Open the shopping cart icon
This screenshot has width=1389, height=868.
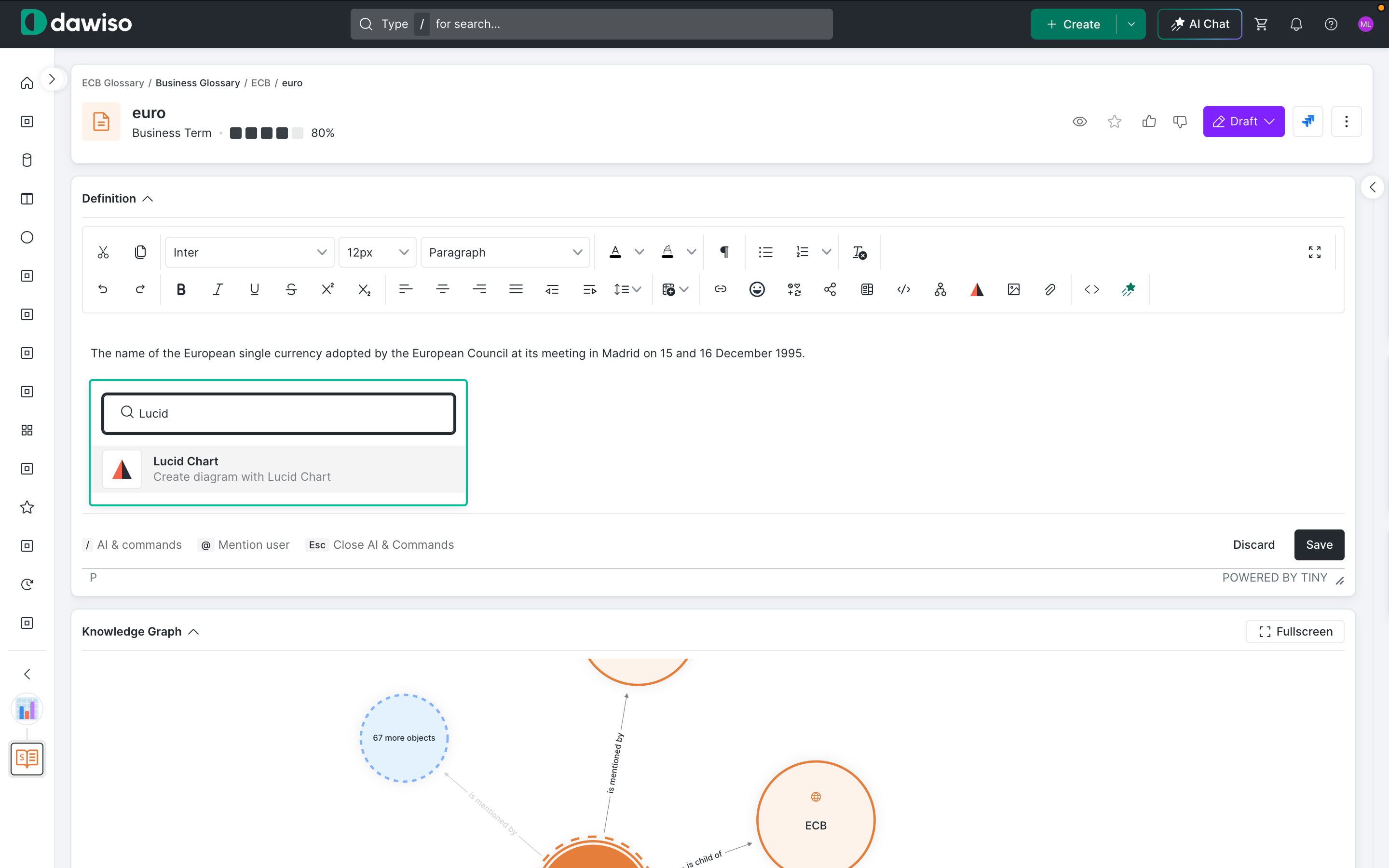[1261, 24]
